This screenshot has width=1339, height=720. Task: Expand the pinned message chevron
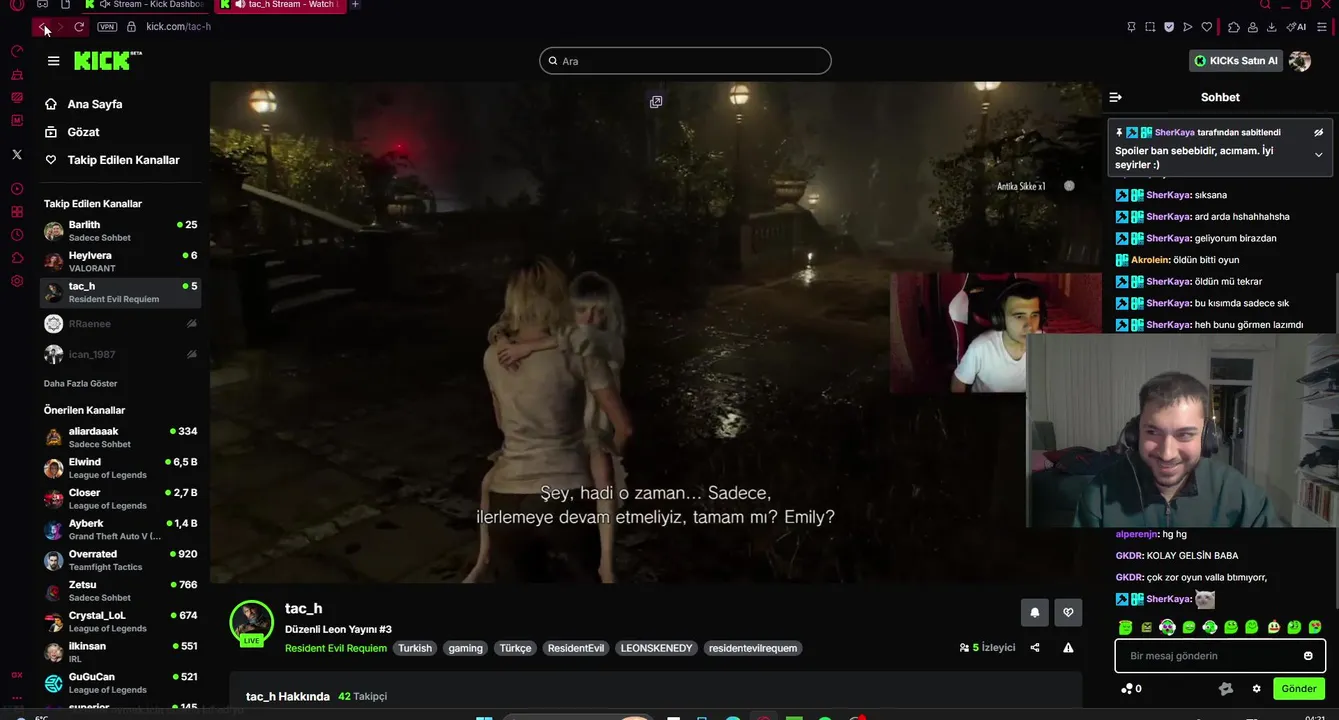click(1318, 155)
